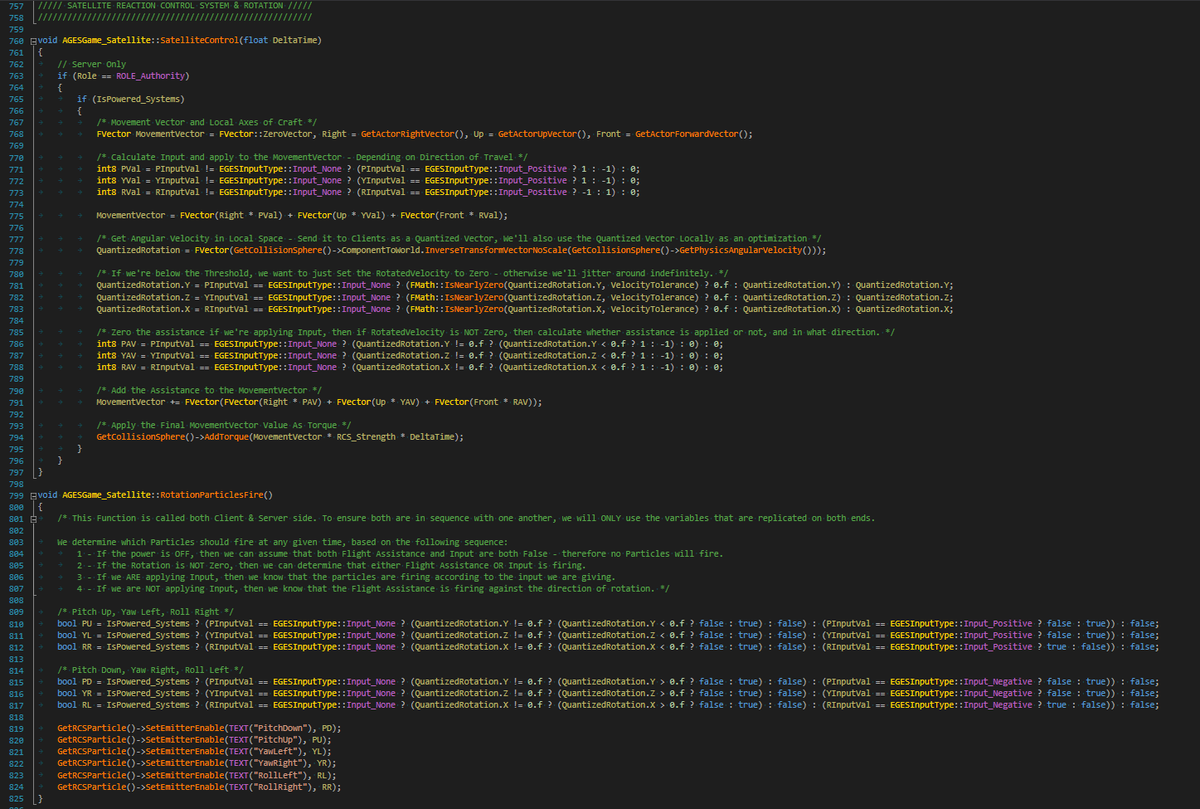This screenshot has height=809, width=1200.
Task: Click IsPowered_Systems in the line 765 if statement
Action: [x=138, y=98]
